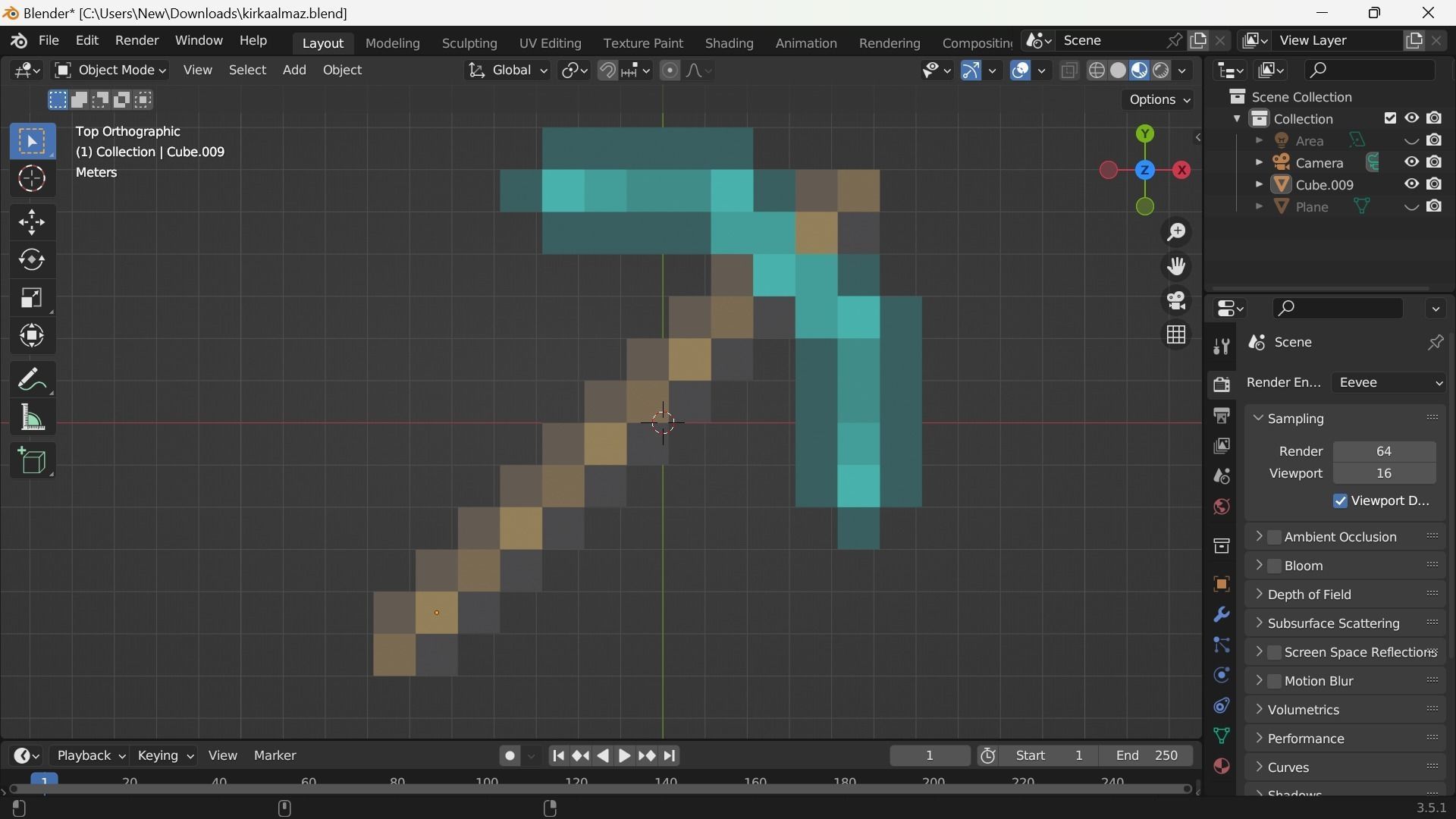
Task: Select the Move tool
Action: 32,222
